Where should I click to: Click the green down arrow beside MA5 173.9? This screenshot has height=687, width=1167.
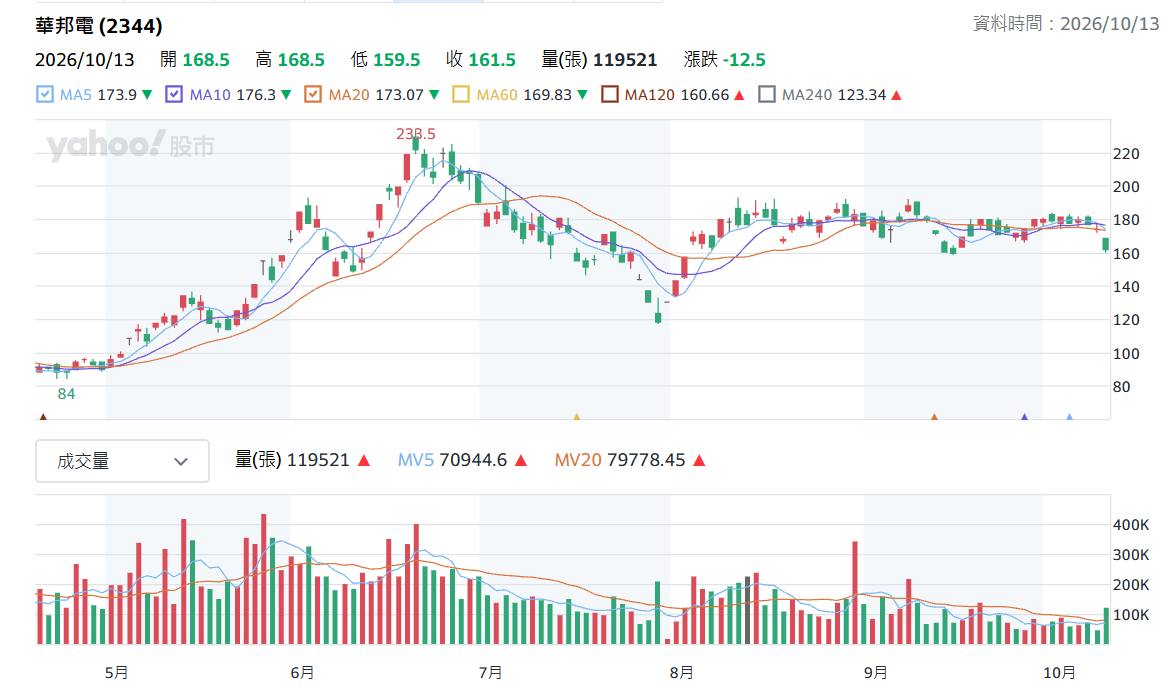tap(147, 95)
